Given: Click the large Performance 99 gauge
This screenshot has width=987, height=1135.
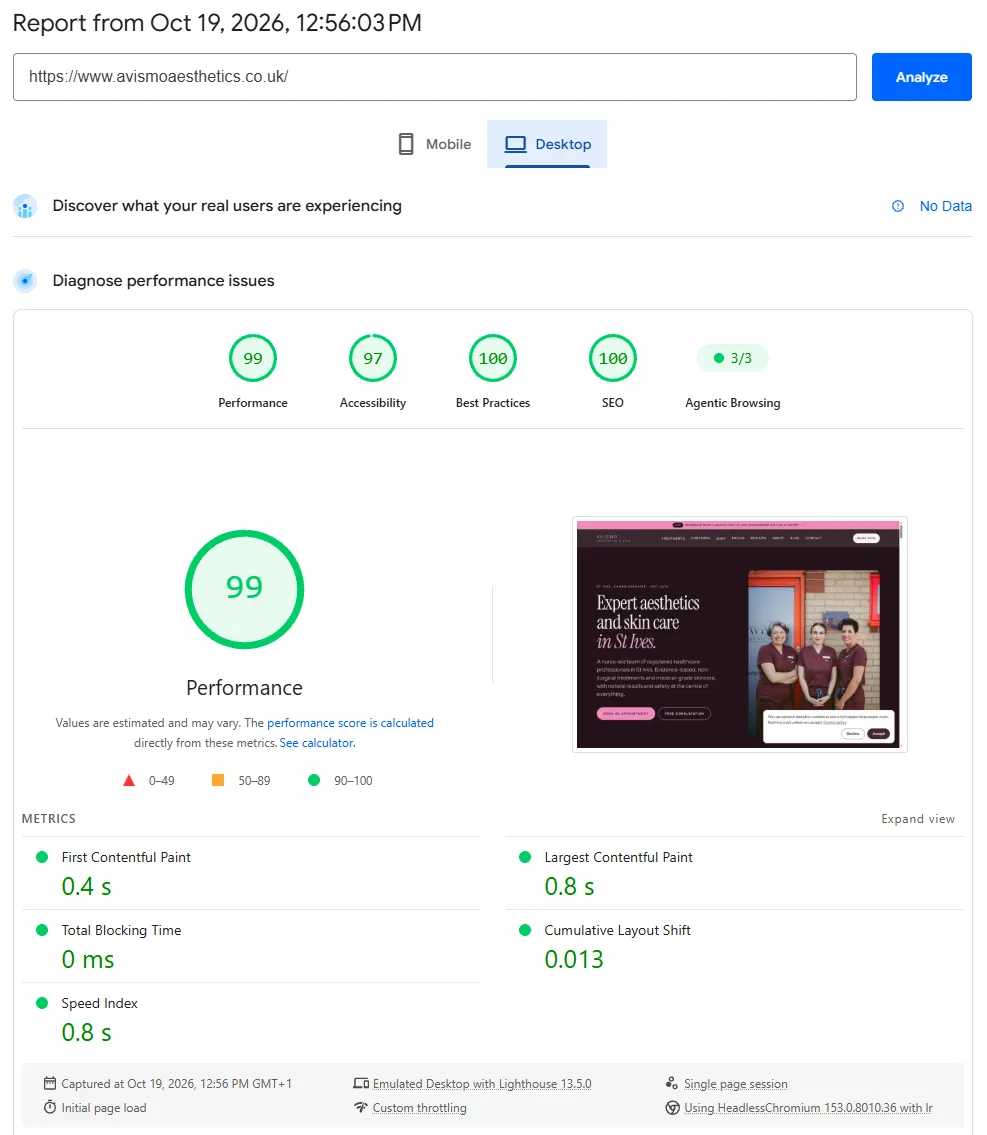Looking at the screenshot, I should click(x=245, y=589).
